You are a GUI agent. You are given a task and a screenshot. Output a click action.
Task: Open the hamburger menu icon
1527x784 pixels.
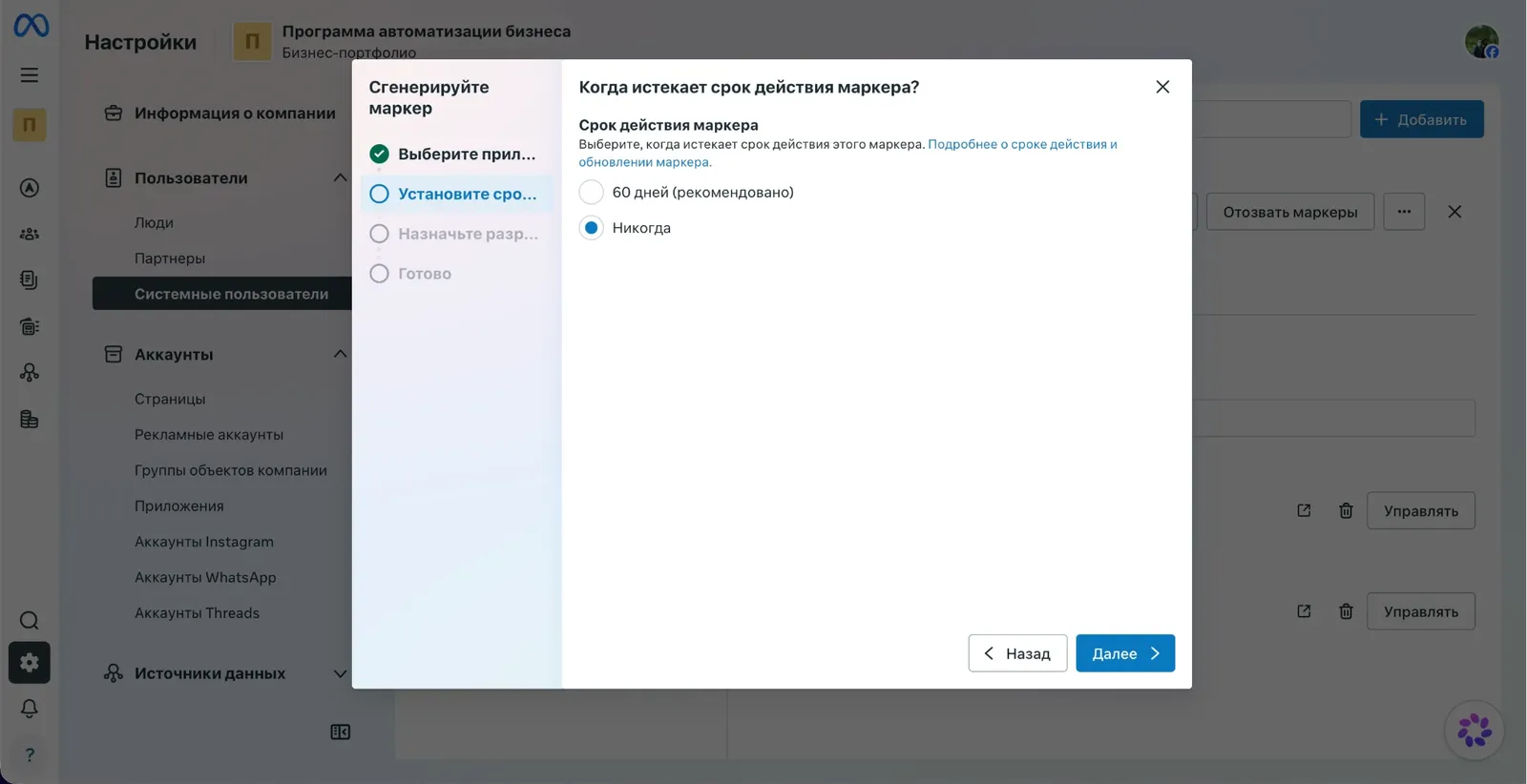point(30,74)
